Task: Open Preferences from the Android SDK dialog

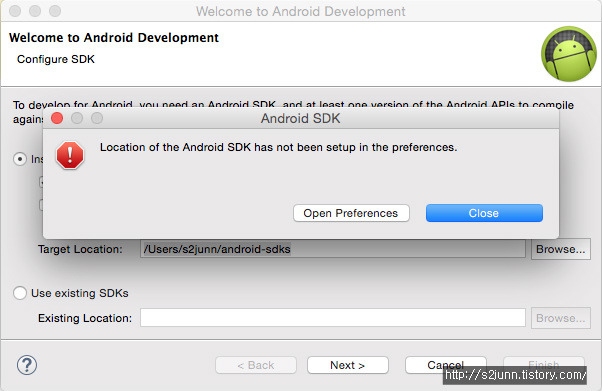Action: (x=351, y=213)
